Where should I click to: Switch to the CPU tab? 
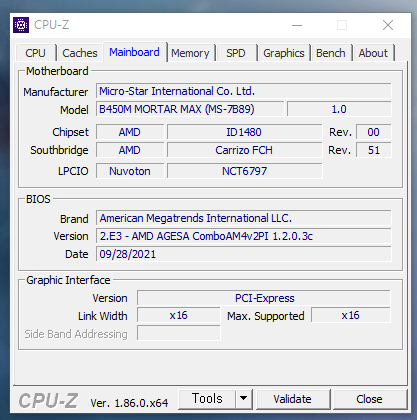pyautogui.click(x=35, y=53)
